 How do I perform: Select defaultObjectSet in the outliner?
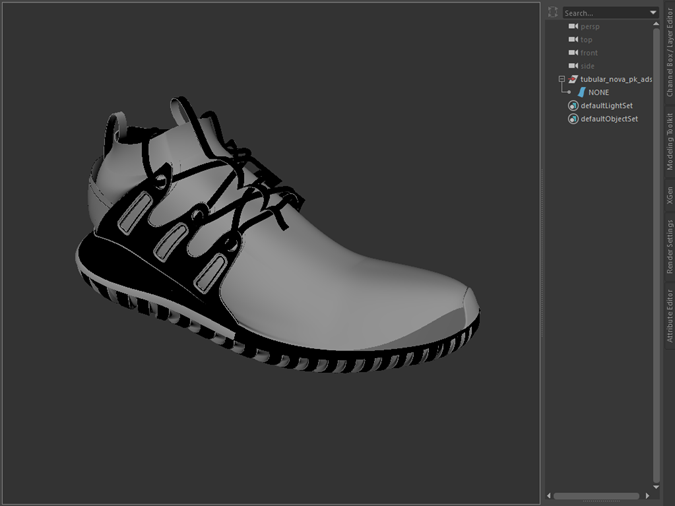(609, 119)
